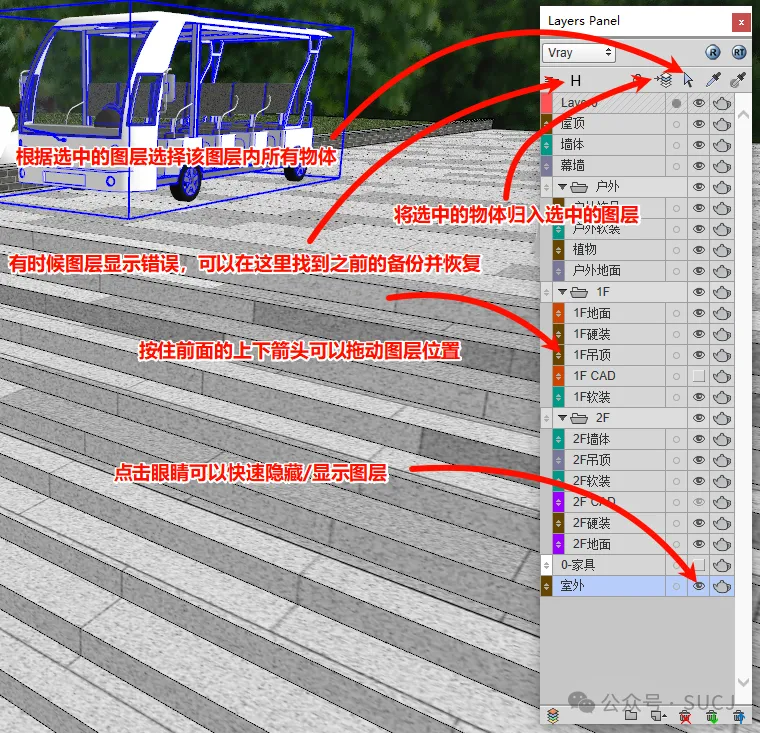Toggle the dimmed eye of 2F CAD
The height and width of the screenshot is (733, 760).
click(698, 502)
